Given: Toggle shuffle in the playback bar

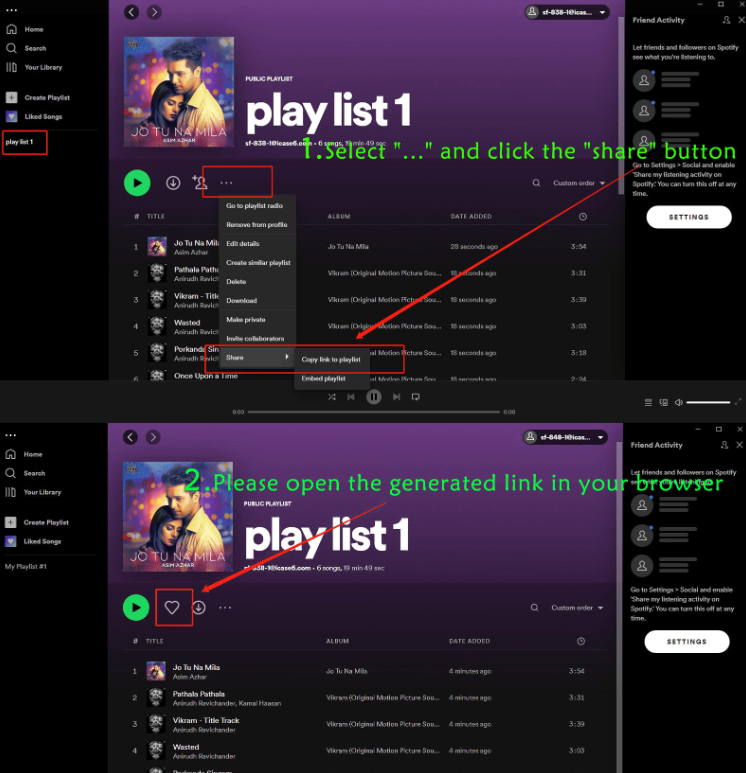Looking at the screenshot, I should (x=332, y=397).
